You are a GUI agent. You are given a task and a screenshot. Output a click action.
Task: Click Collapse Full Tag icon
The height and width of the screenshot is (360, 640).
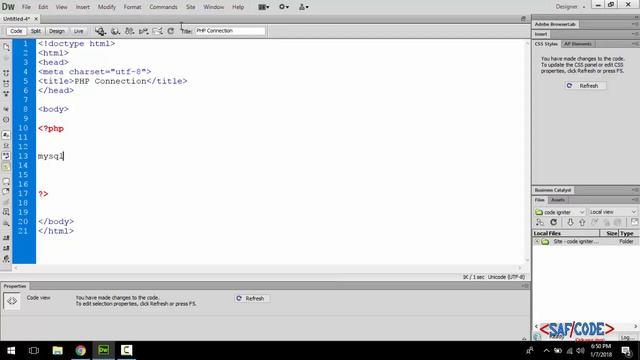coord(6,73)
